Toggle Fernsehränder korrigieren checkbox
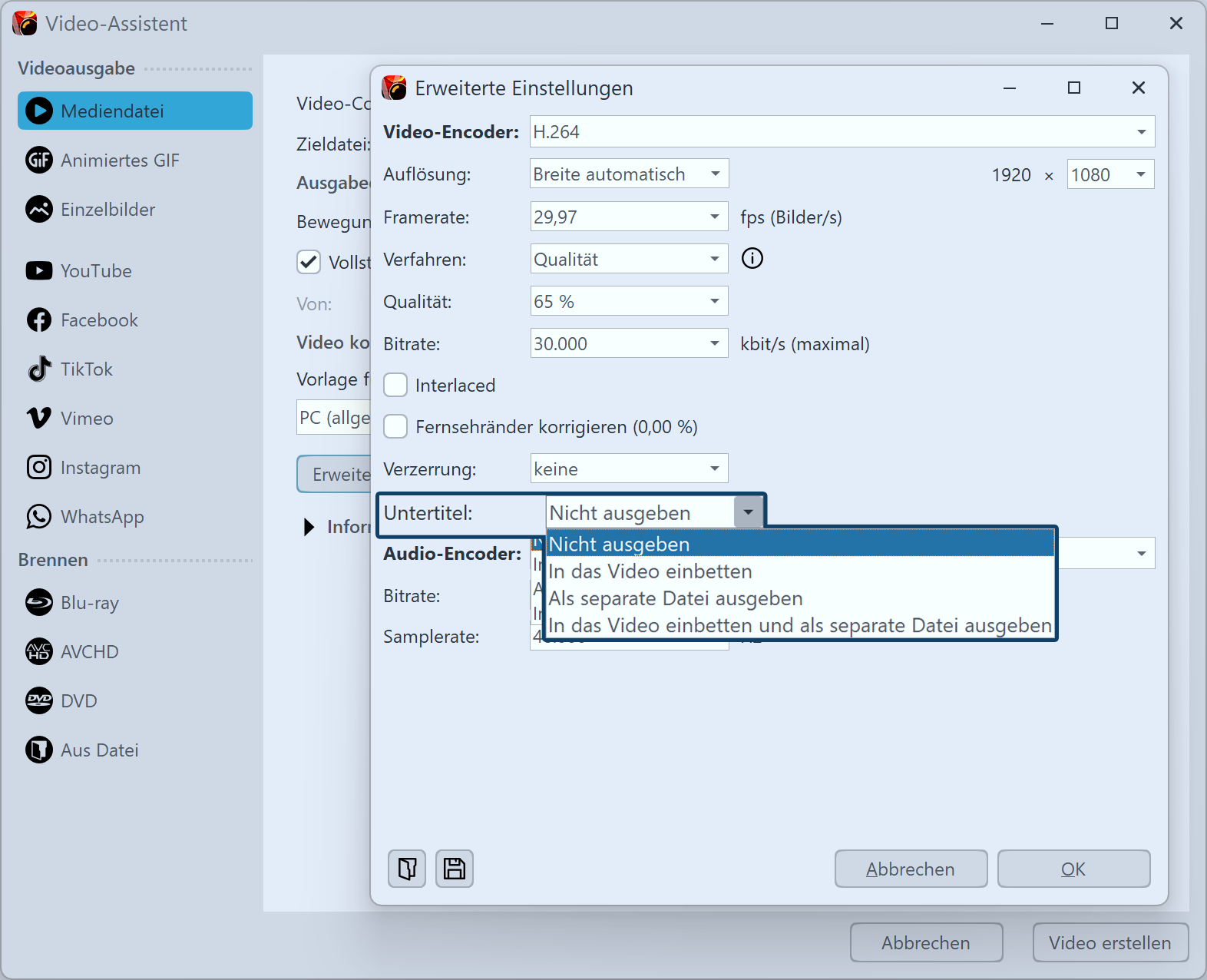The height and width of the screenshot is (980, 1207). 395,426
